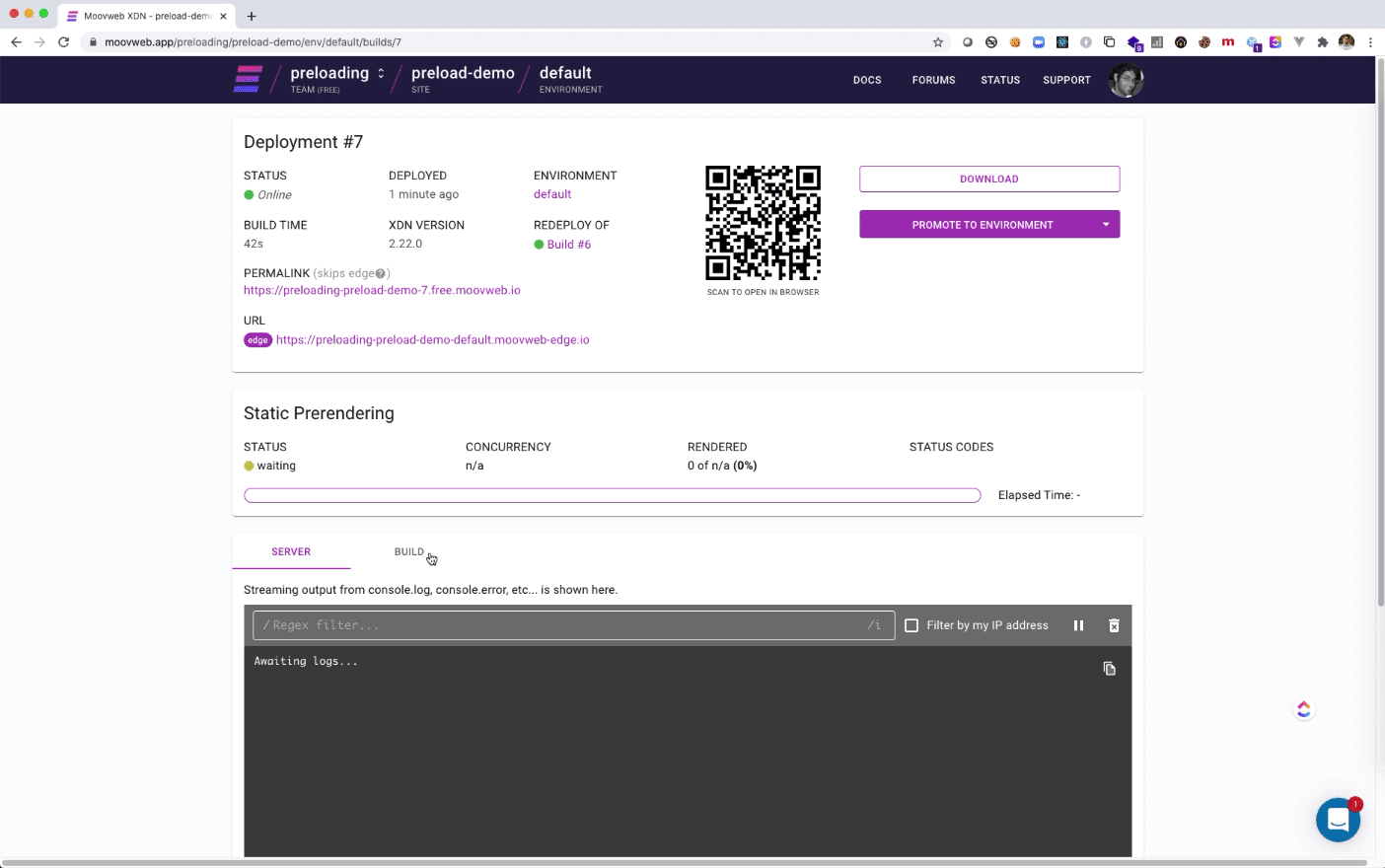Image resolution: width=1385 pixels, height=868 pixels.
Task: Click the cookie extension icon
Action: coord(1204,42)
